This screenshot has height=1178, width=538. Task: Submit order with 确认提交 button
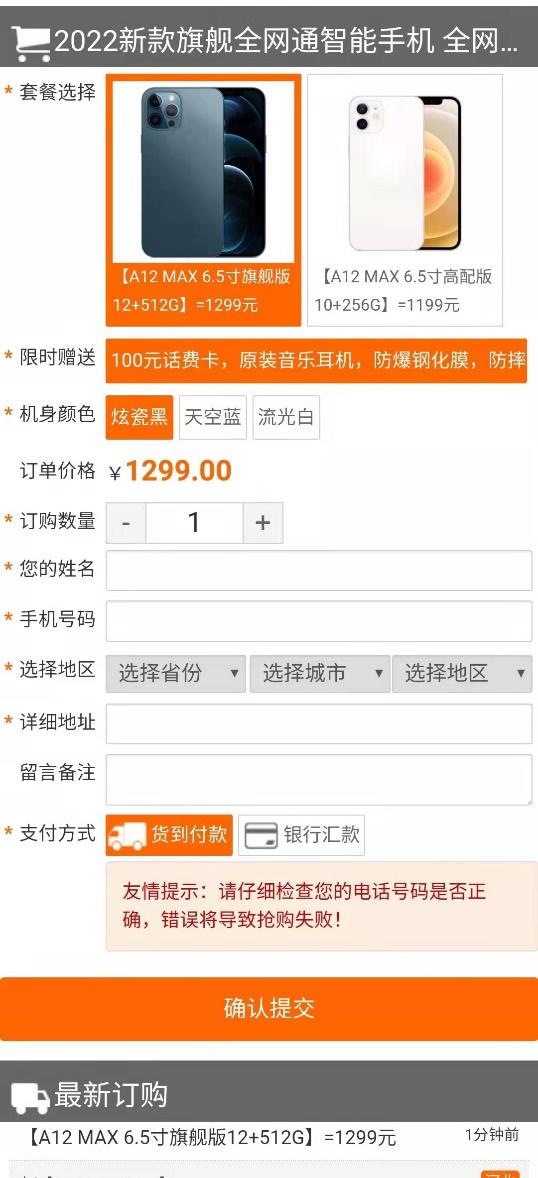pyautogui.click(x=269, y=1009)
